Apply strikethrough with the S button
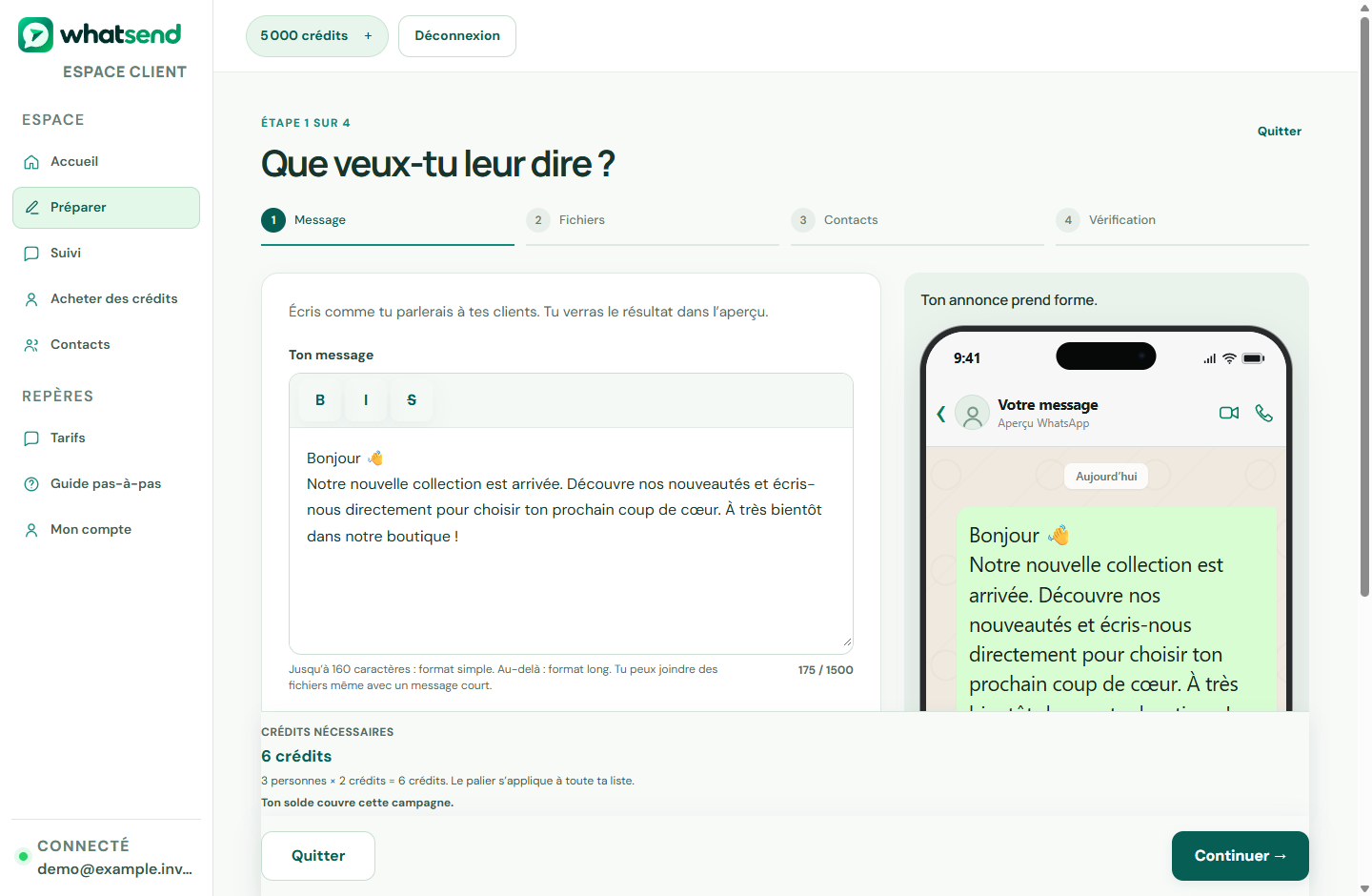 [412, 400]
